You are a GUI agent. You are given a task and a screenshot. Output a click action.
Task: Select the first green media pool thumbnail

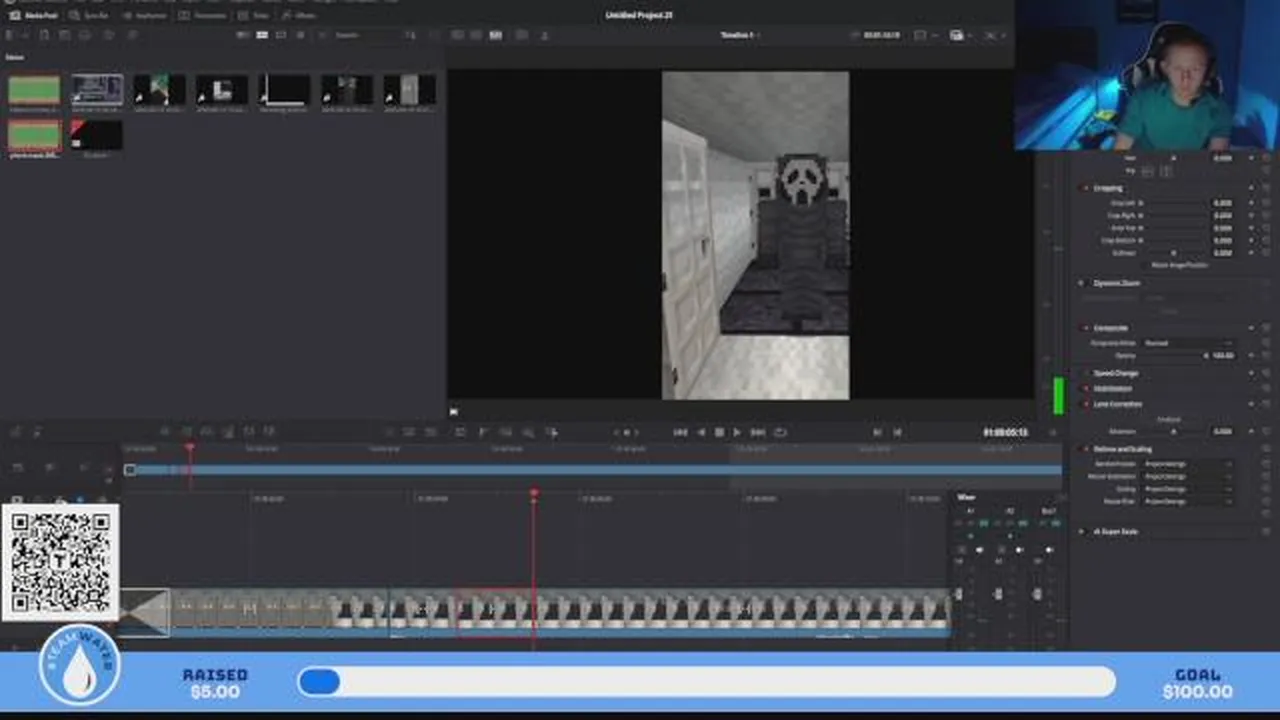pyautogui.click(x=34, y=90)
